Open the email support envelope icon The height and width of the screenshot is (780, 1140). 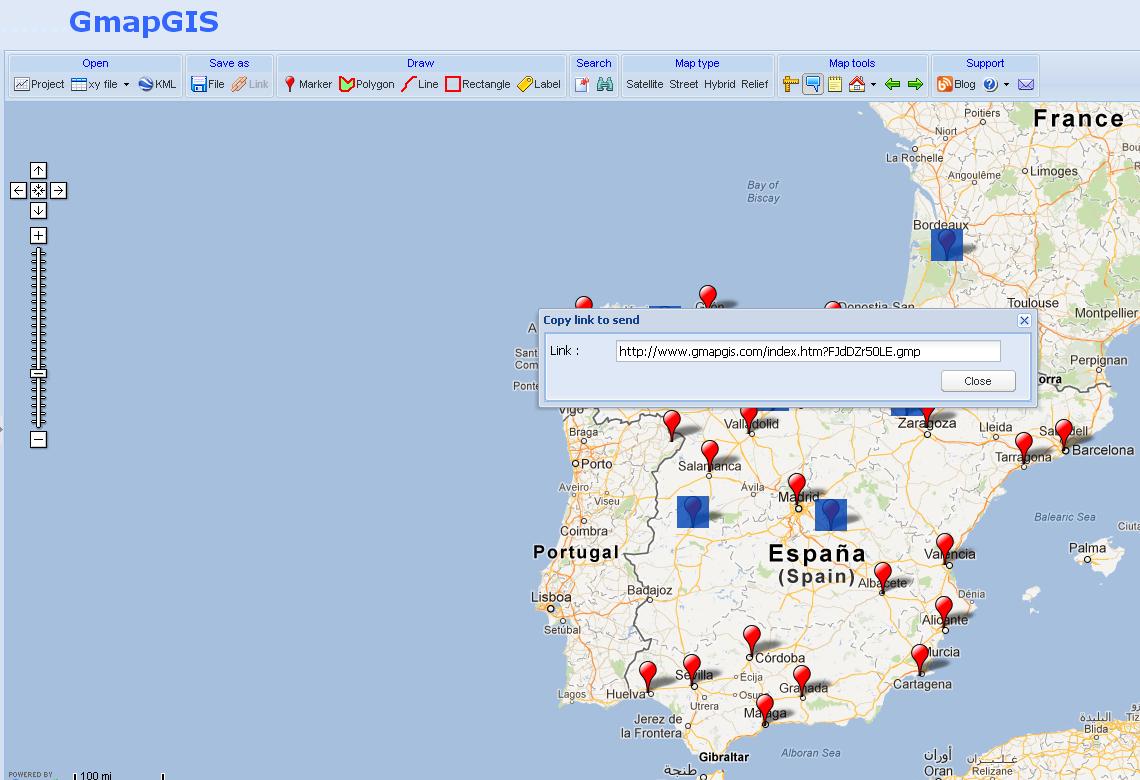1024,85
